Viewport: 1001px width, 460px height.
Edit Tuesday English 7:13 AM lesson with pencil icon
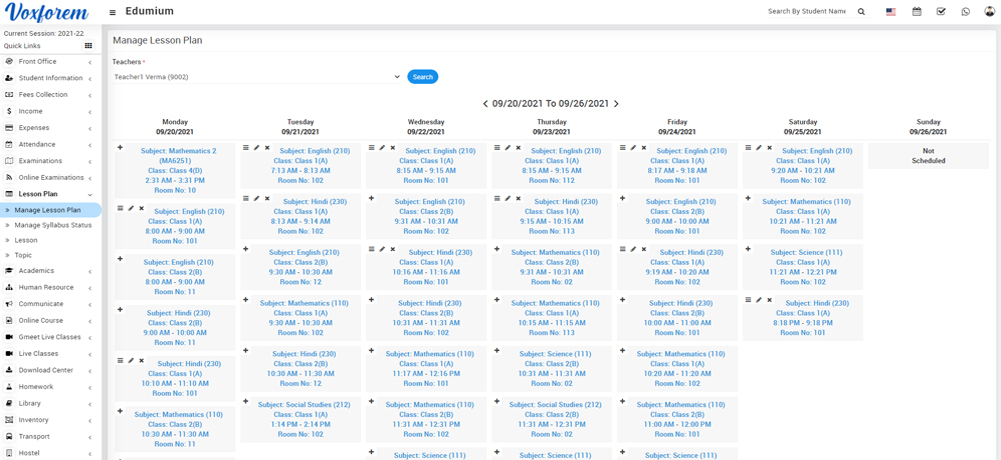257,148
